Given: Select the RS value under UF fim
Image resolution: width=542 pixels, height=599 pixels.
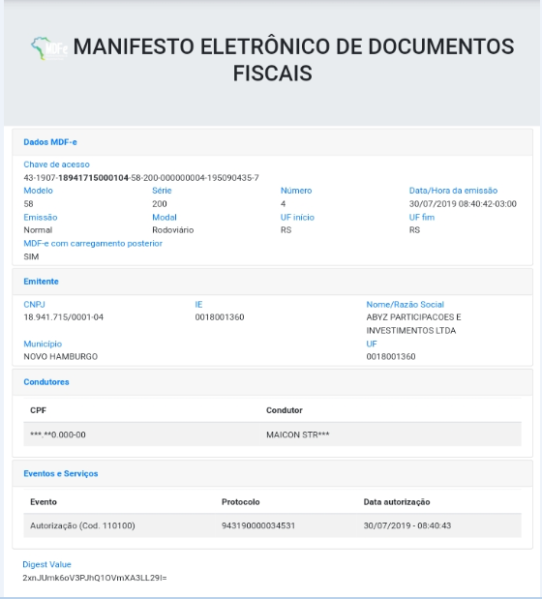Looking at the screenshot, I should (414, 230).
